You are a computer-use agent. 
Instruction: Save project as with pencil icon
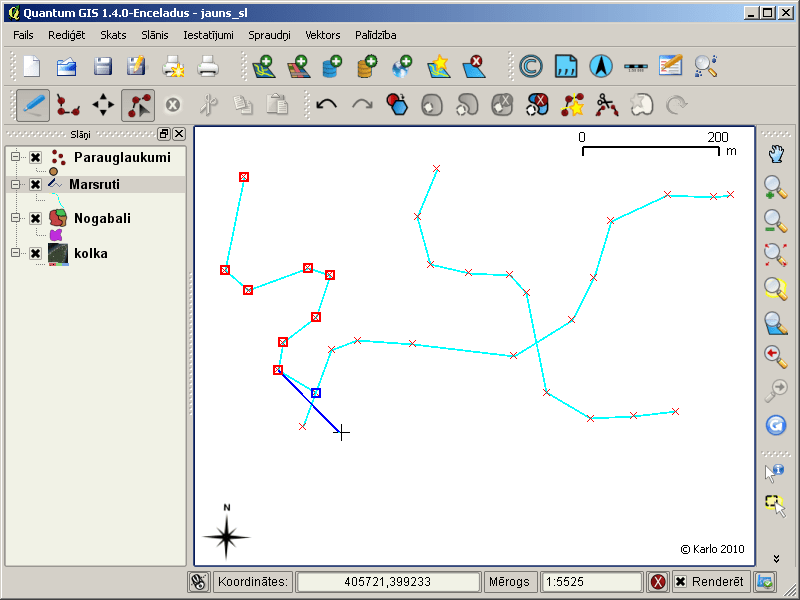coord(136,67)
